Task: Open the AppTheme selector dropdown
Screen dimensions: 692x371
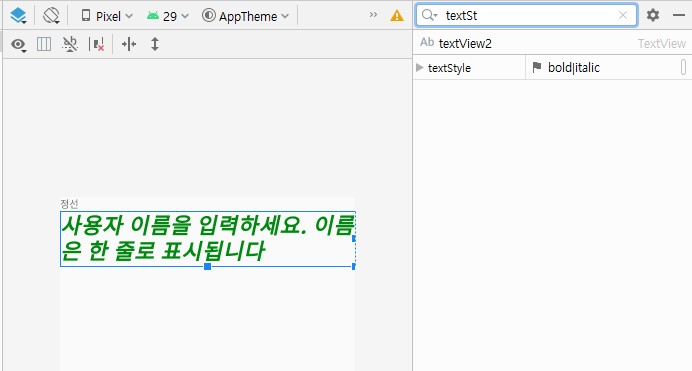Action: pyautogui.click(x=245, y=16)
